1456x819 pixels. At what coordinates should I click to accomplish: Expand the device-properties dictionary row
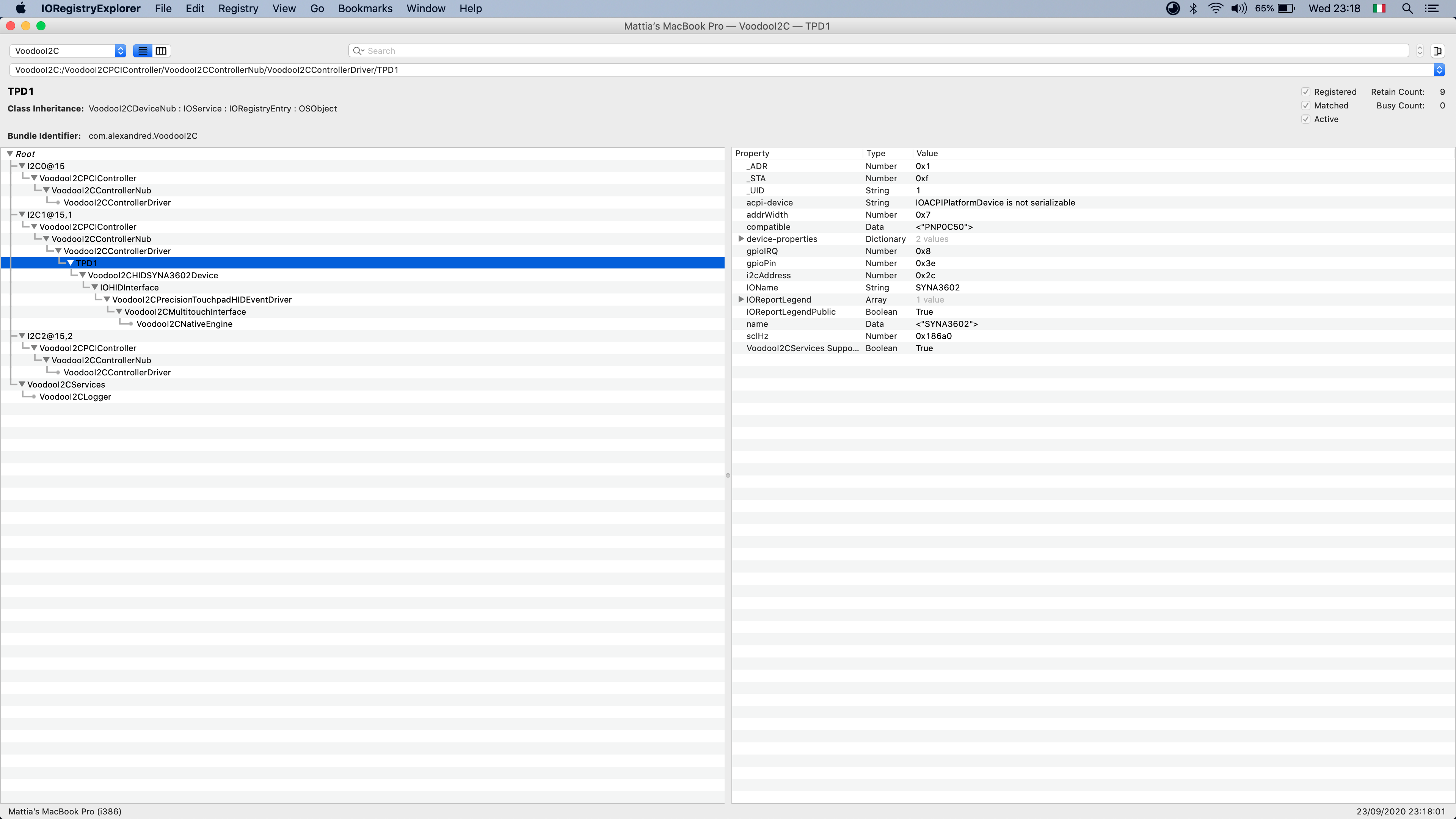(x=741, y=239)
